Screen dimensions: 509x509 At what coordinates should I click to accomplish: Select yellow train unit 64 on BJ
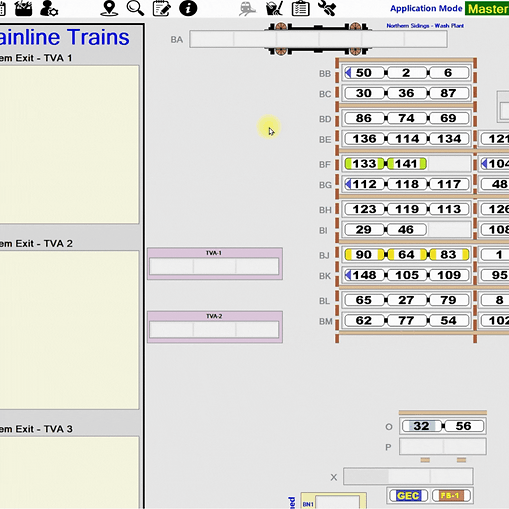(x=406, y=255)
